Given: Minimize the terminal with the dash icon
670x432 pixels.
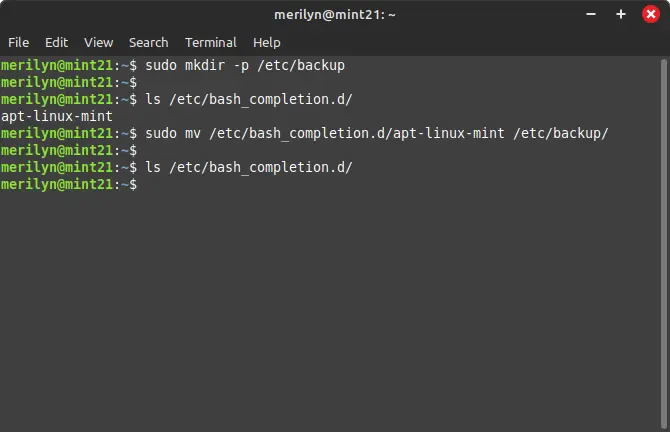Looking at the screenshot, I should click(x=591, y=14).
